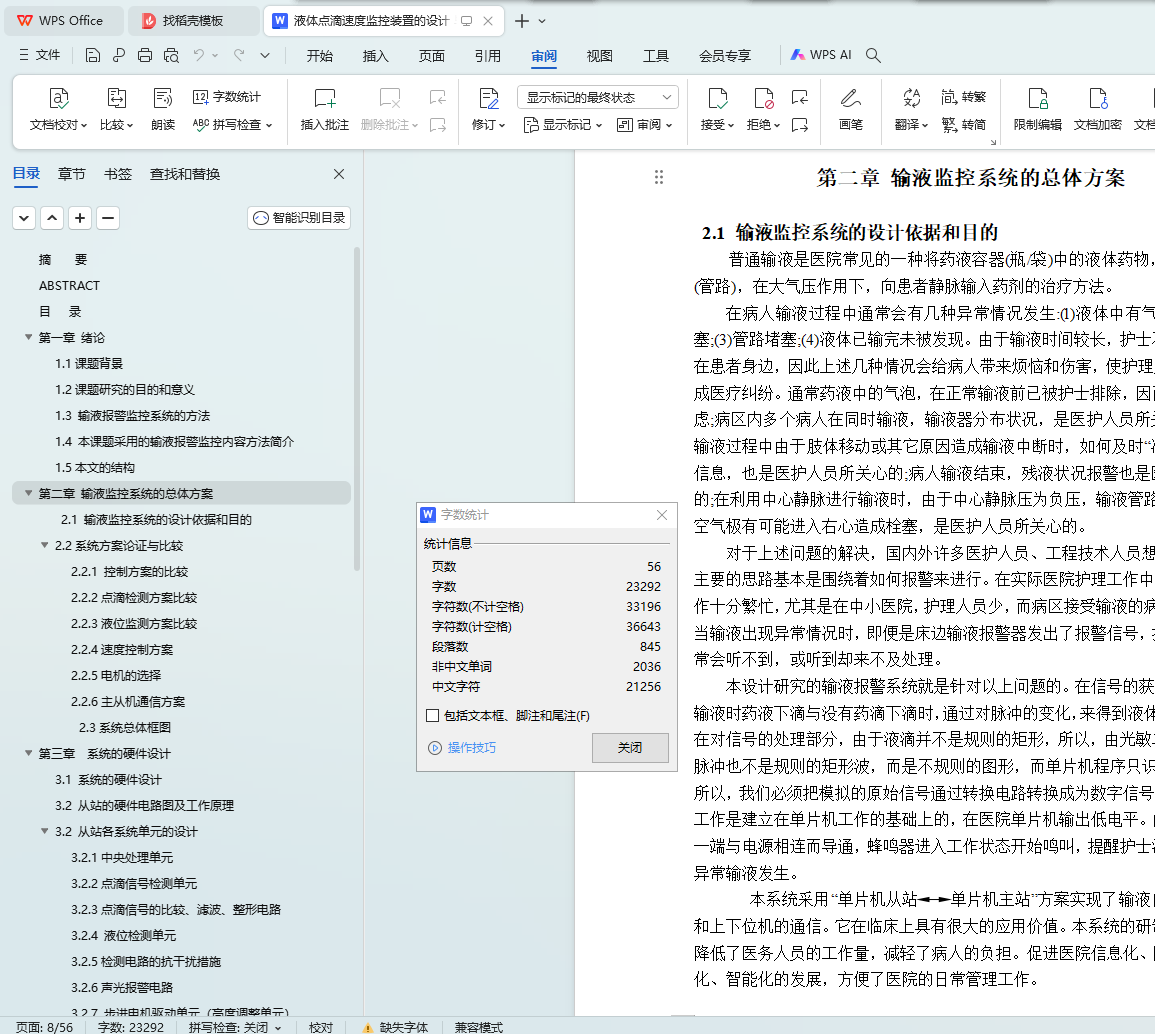The image size is (1155, 1034).
Task: Switch to the 视图 ribbon tab
Action: tap(599, 56)
